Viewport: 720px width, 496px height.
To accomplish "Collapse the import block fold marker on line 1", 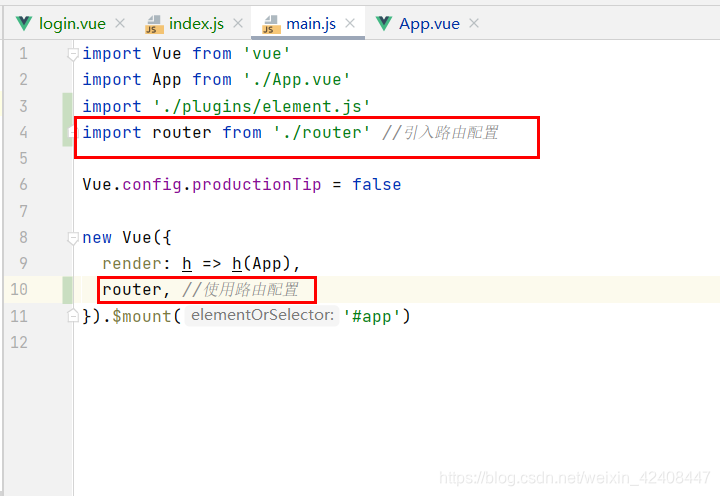I will 73,54.
